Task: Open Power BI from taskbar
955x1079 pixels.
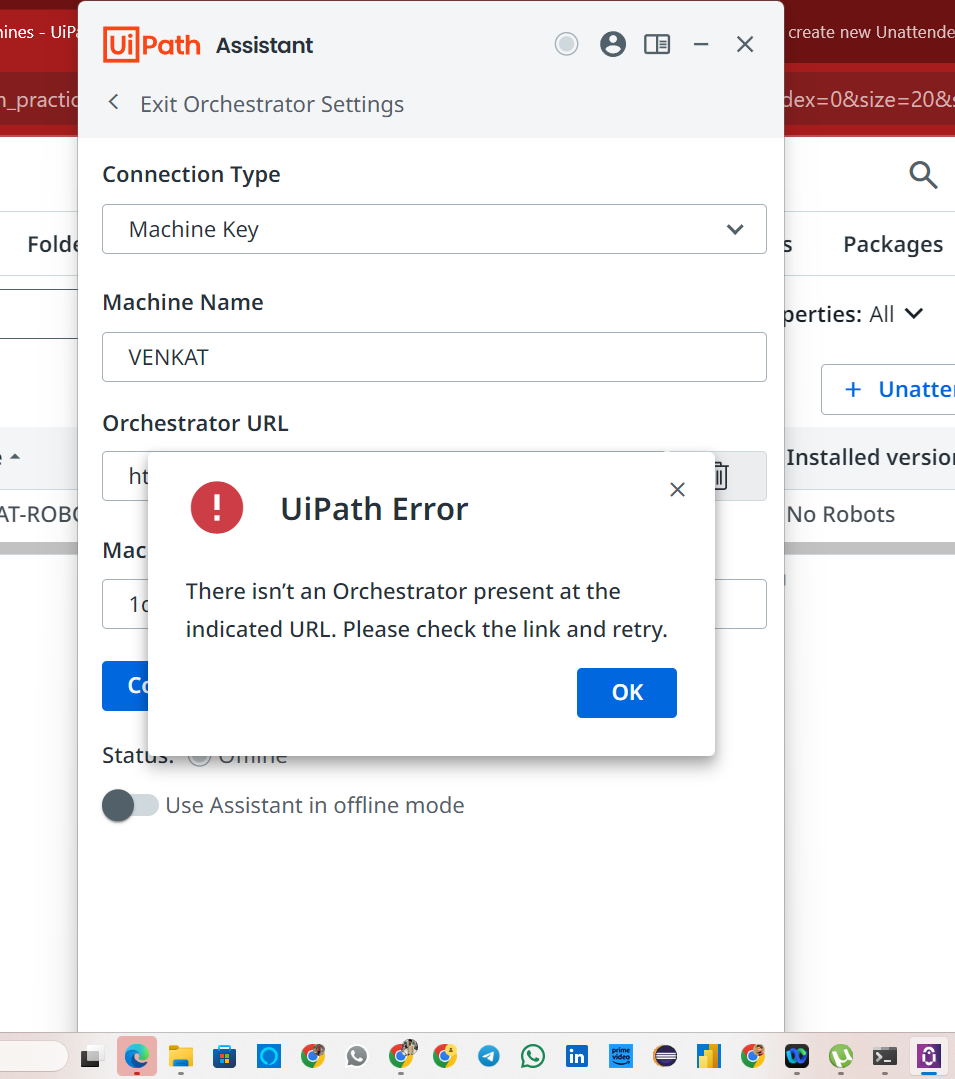Action: pyautogui.click(x=709, y=1056)
